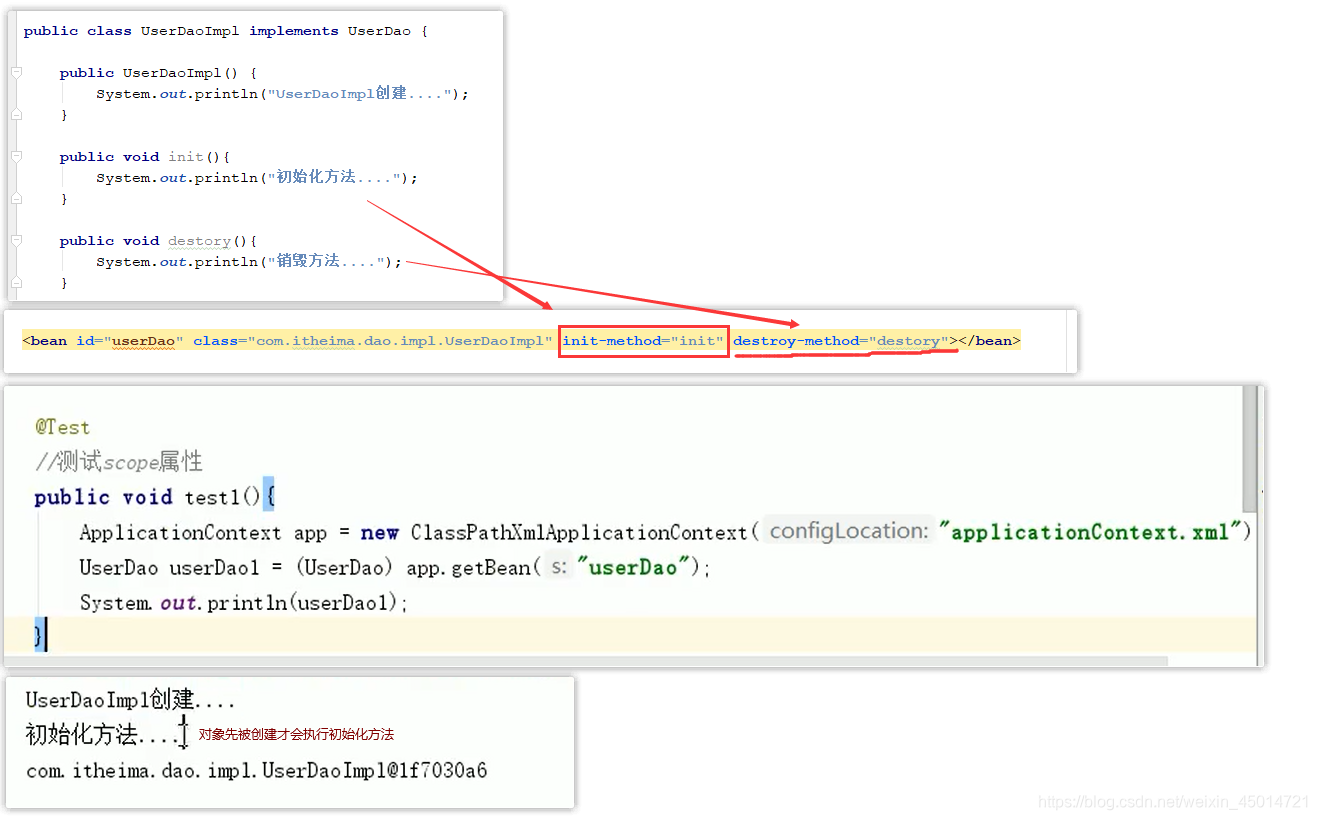1317x820 pixels.
Task: Click the configLocation: parameter hint
Action: (x=849, y=531)
